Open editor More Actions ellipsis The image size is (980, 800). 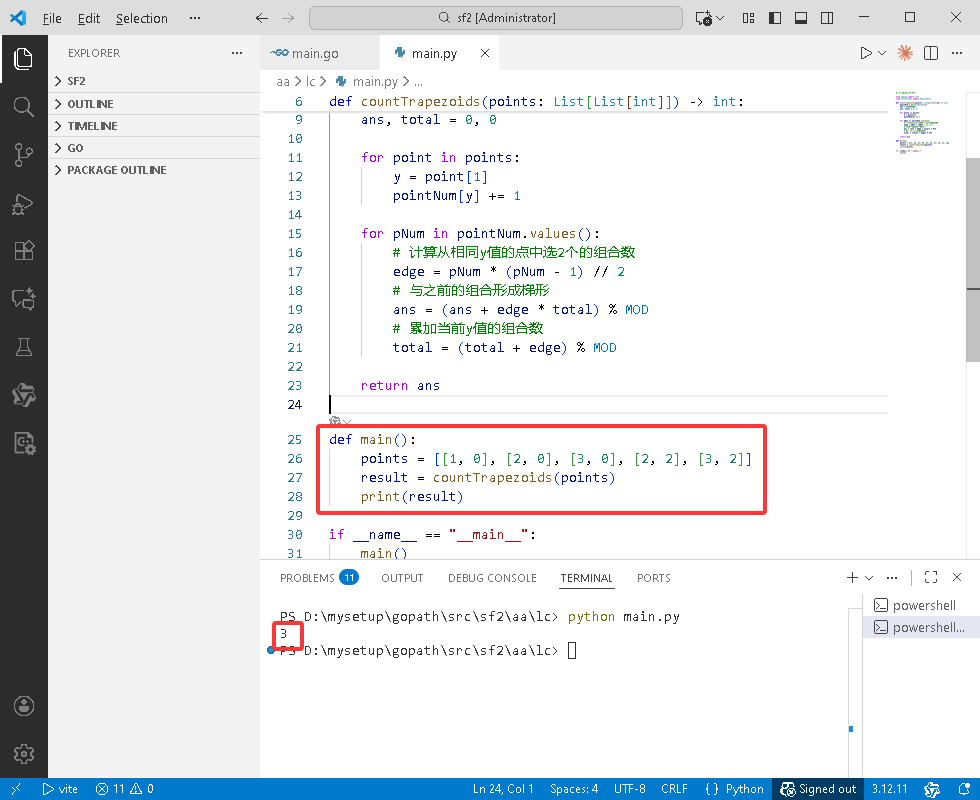coord(957,53)
